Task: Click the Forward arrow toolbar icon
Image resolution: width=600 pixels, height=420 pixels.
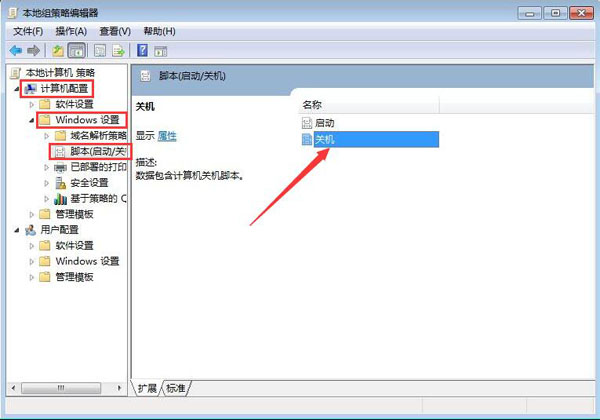Action: coord(33,50)
